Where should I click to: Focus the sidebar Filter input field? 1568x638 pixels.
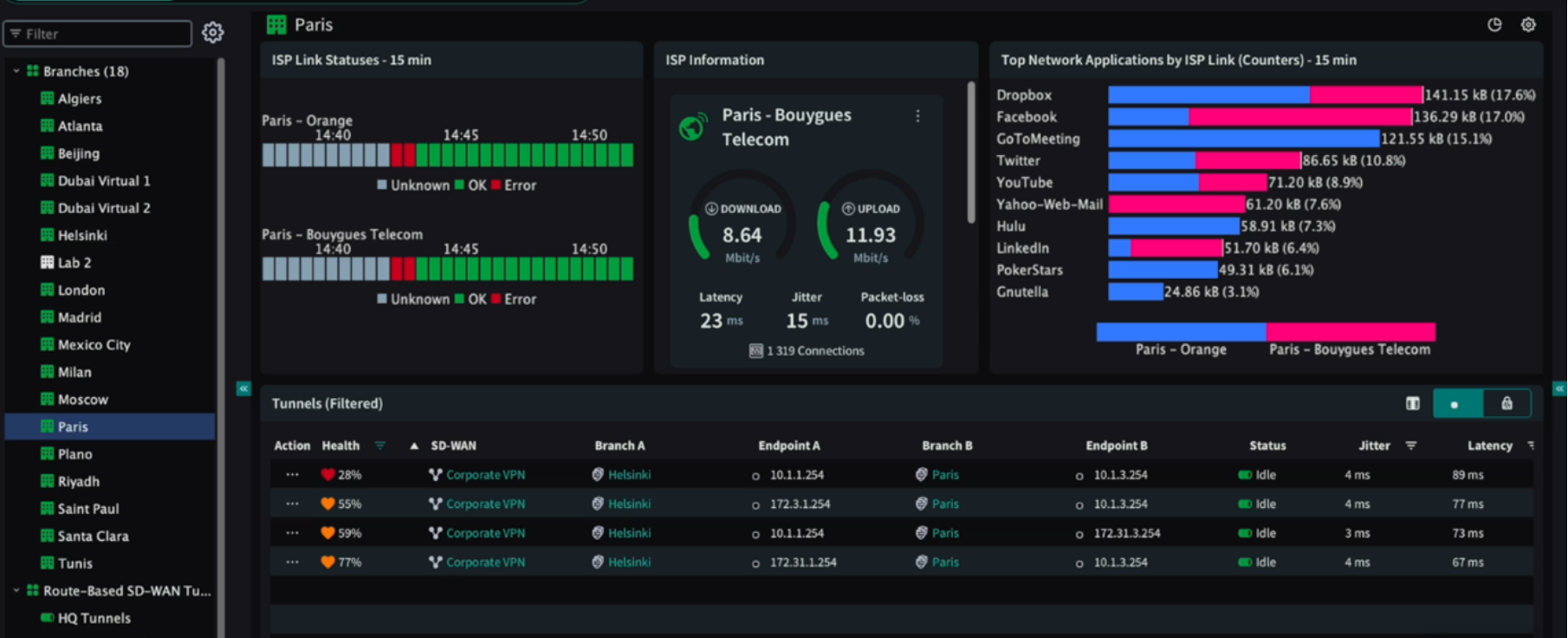[98, 34]
